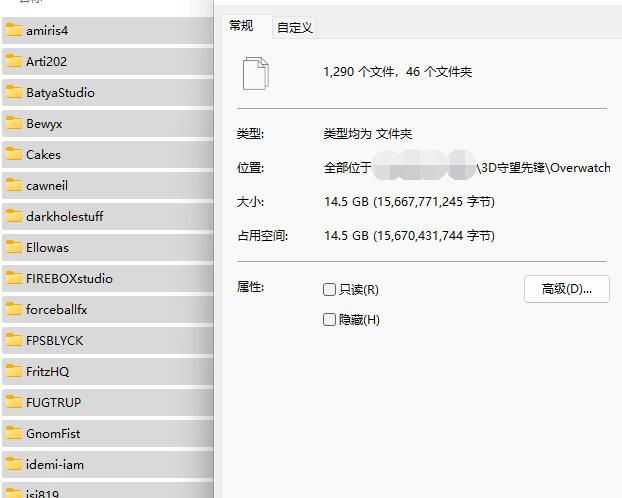
Task: Click the BatyaStudio folder icon
Action: (x=14, y=92)
